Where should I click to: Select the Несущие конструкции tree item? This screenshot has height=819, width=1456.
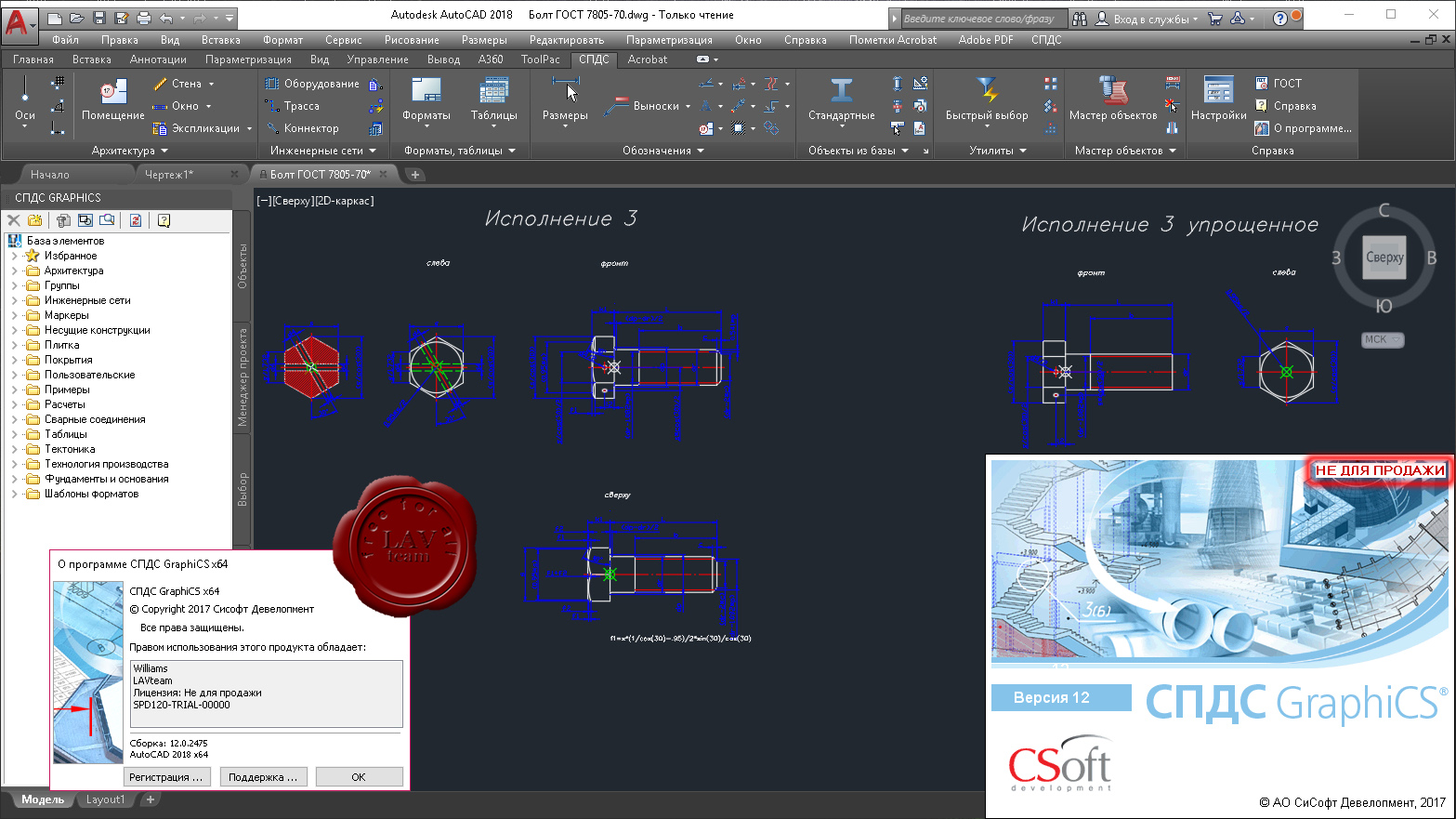pyautogui.click(x=98, y=330)
